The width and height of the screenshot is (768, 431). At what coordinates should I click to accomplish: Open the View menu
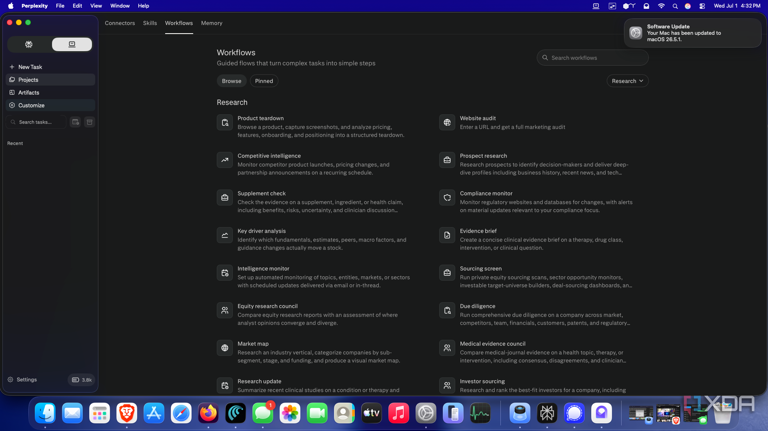pyautogui.click(x=96, y=6)
